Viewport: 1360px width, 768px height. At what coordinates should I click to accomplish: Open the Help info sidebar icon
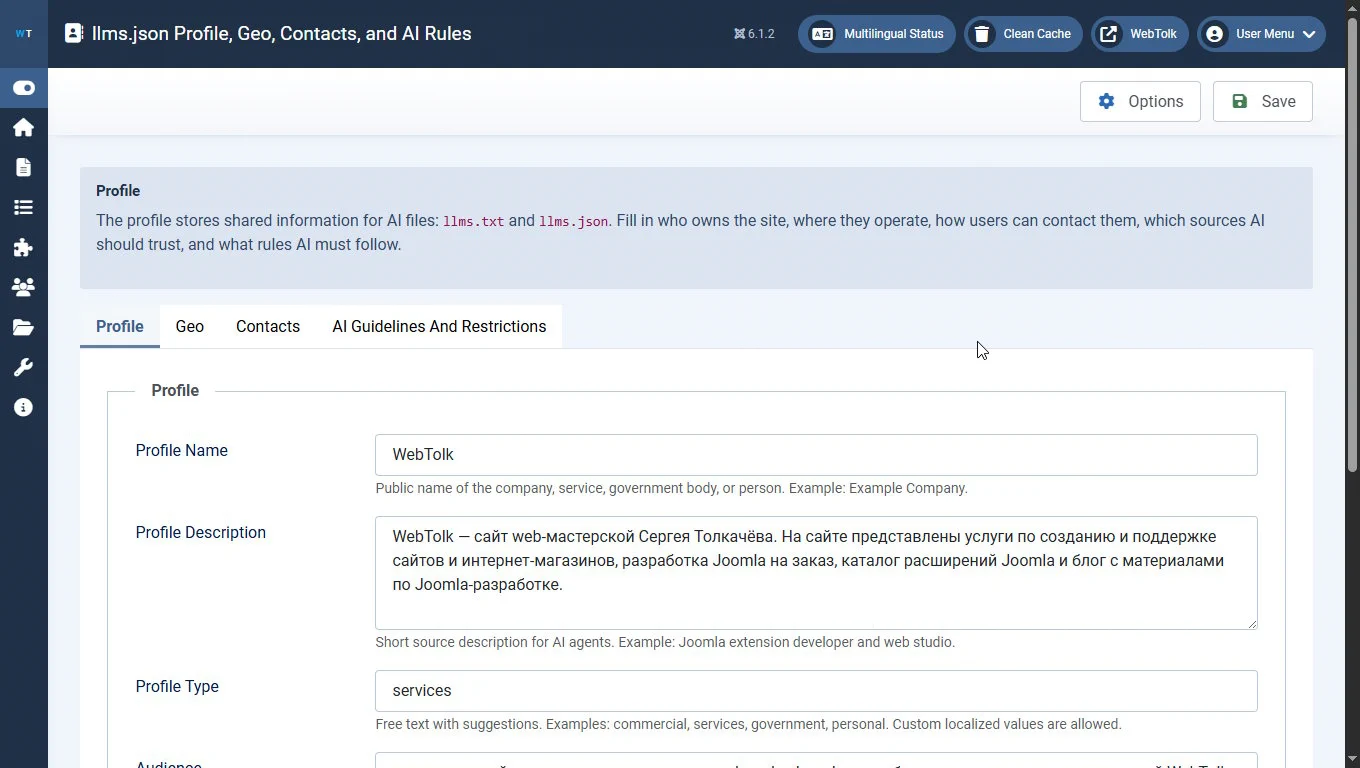(x=24, y=408)
